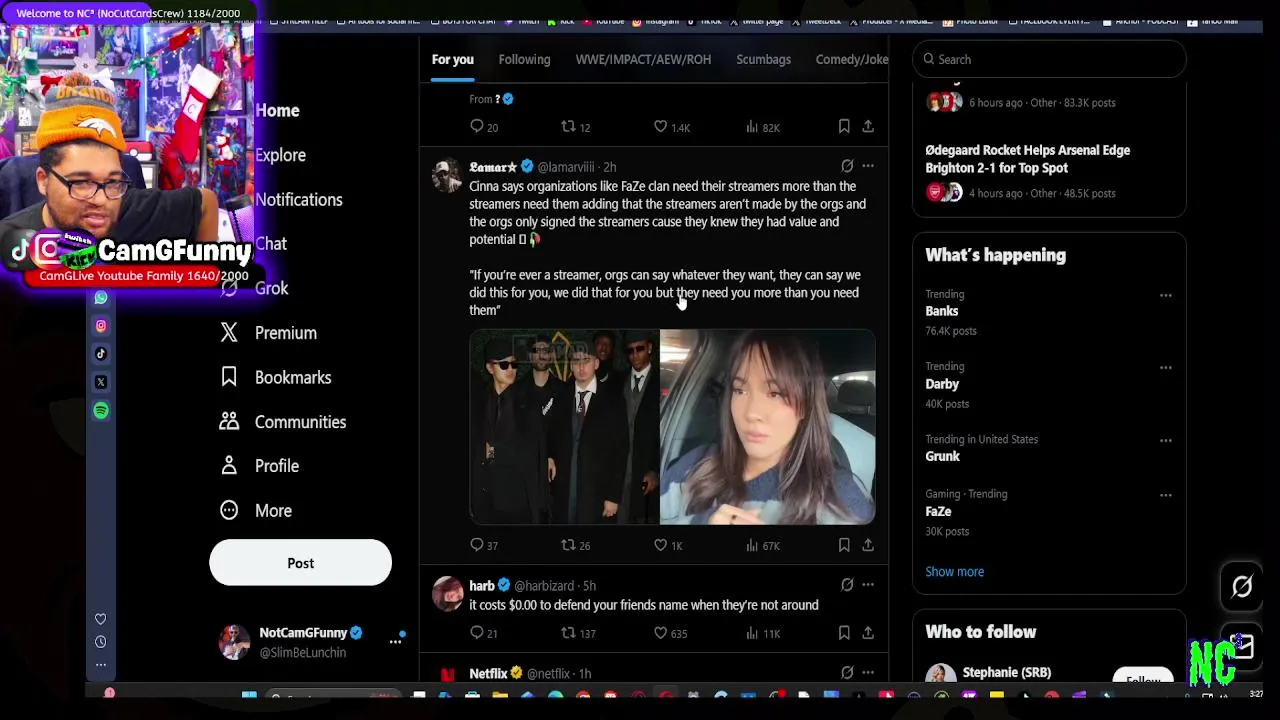Open the FaZe gaming trending topic
The width and height of the screenshot is (1280, 720).
click(x=938, y=511)
